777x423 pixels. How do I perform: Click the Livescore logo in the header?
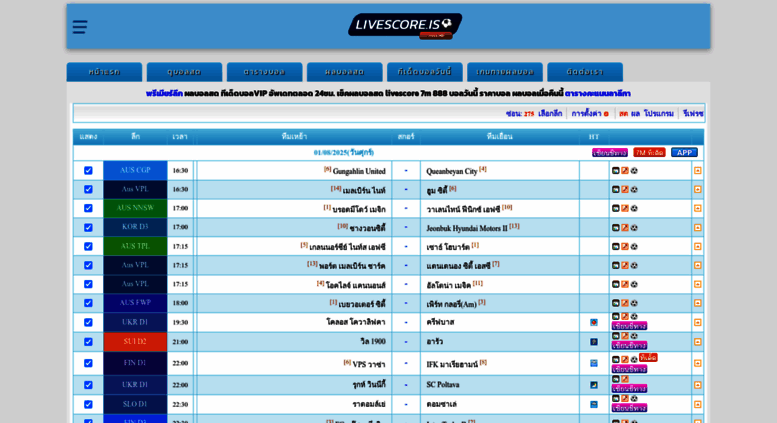point(405,24)
